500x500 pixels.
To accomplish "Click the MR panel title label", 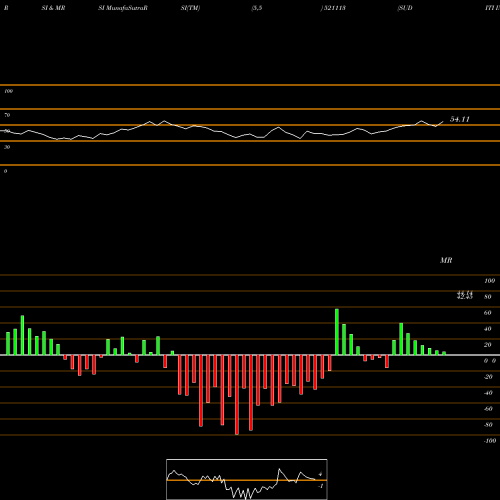I will coord(446,260).
